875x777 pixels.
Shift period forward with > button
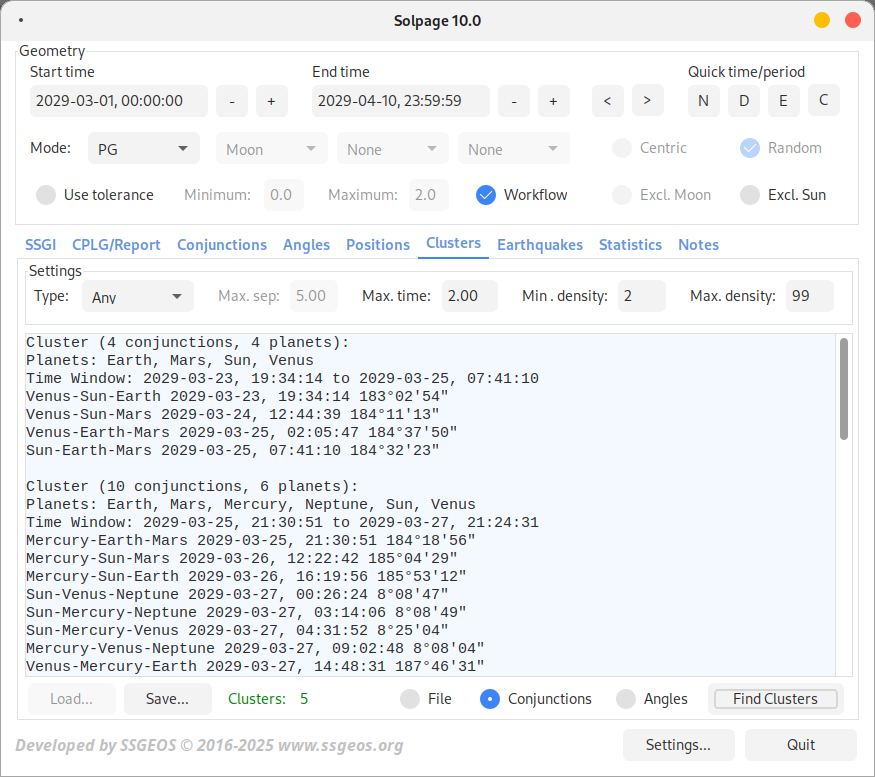pos(647,100)
